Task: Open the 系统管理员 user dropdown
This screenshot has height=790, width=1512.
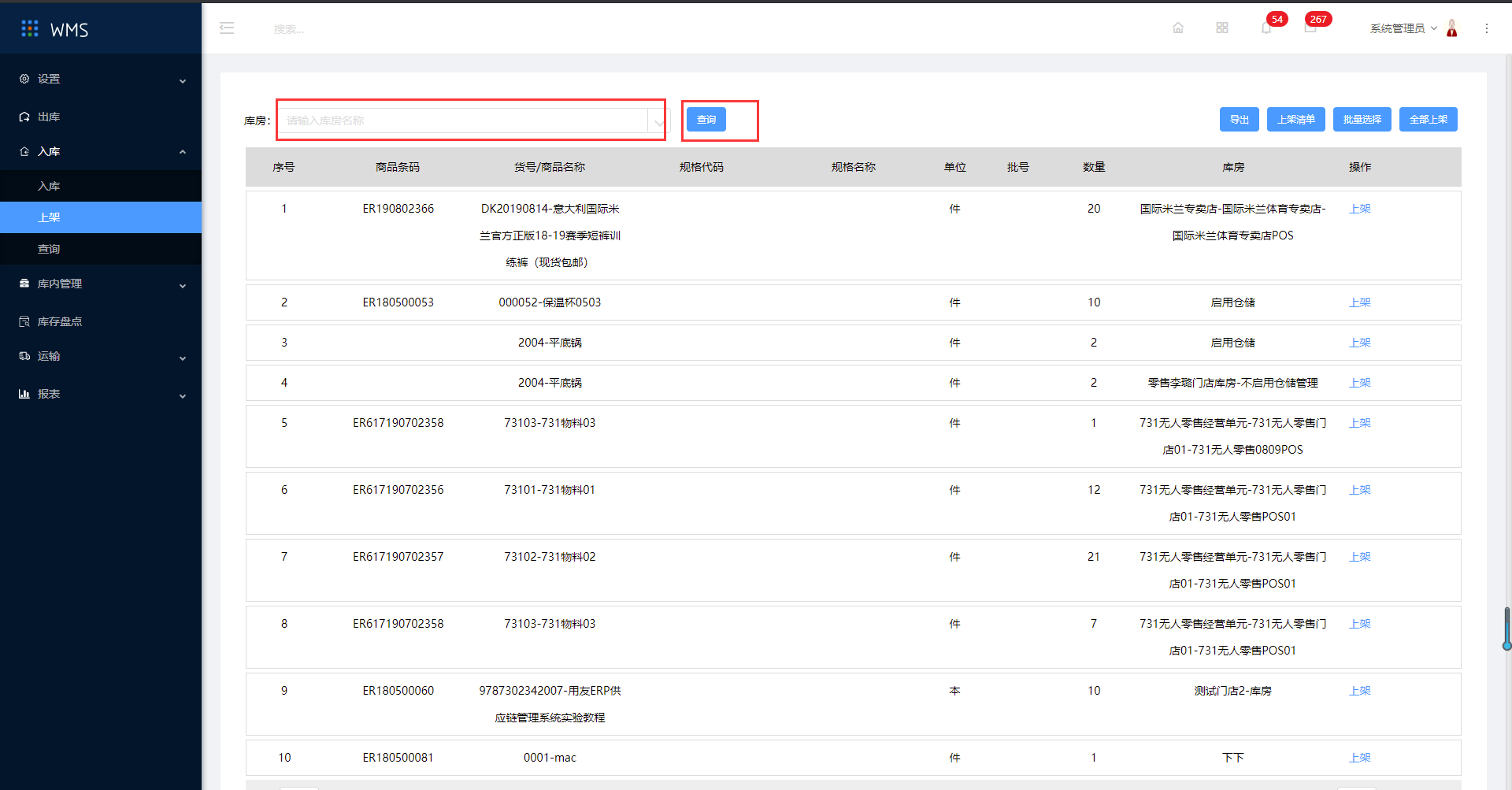Action: [1403, 28]
